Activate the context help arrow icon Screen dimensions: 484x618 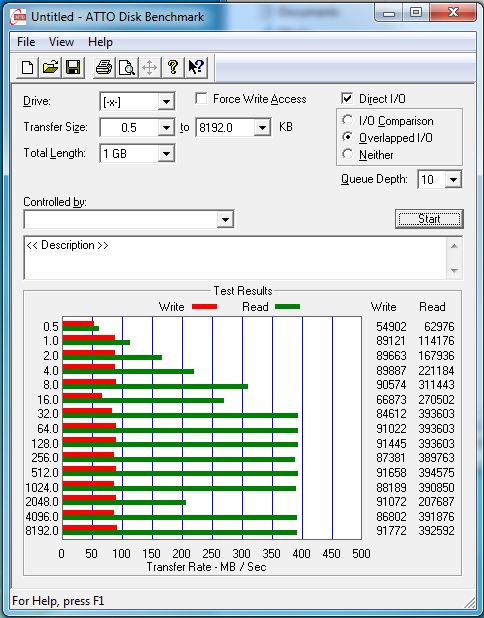195,67
